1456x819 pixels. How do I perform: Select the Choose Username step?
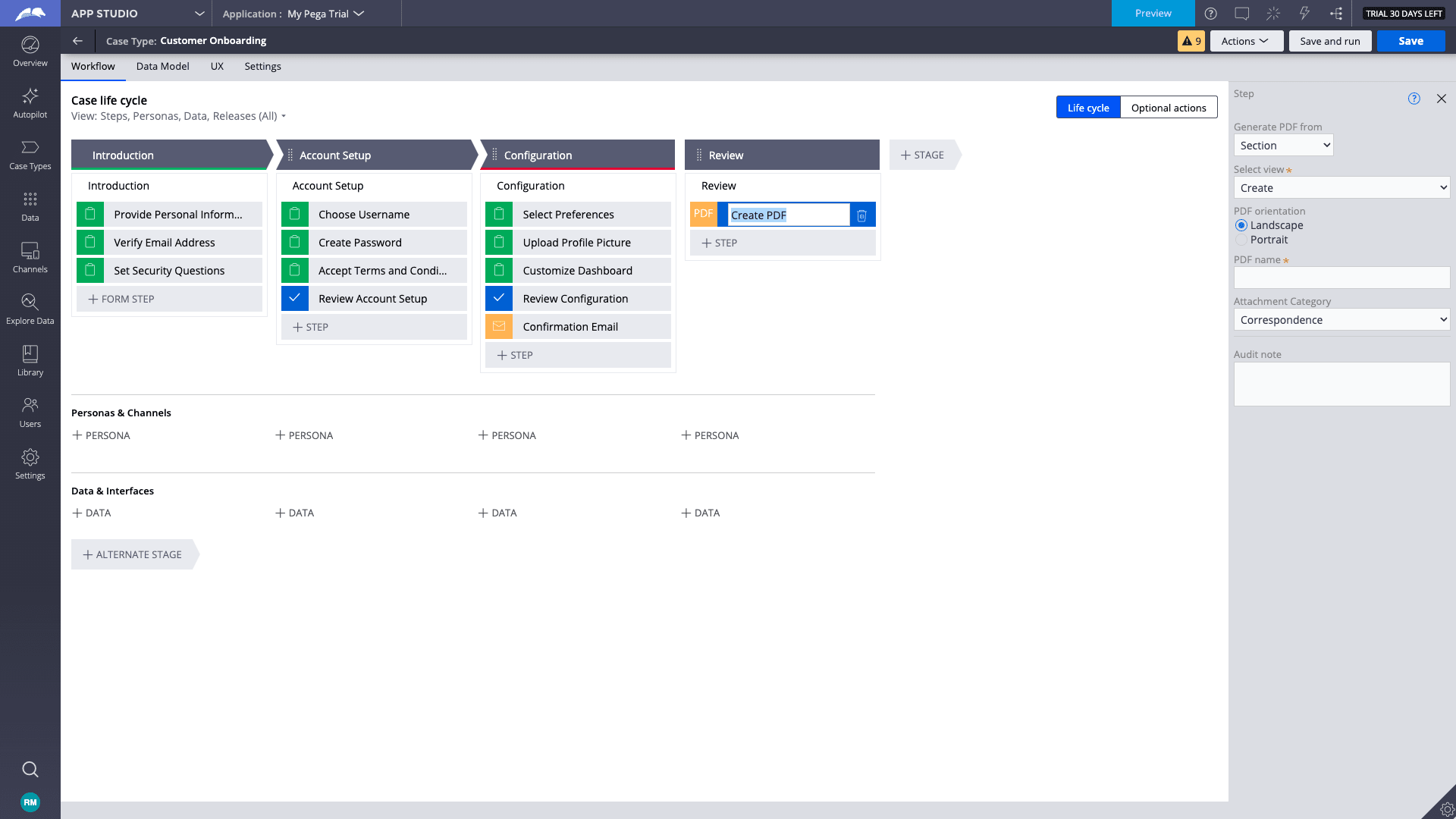(374, 215)
